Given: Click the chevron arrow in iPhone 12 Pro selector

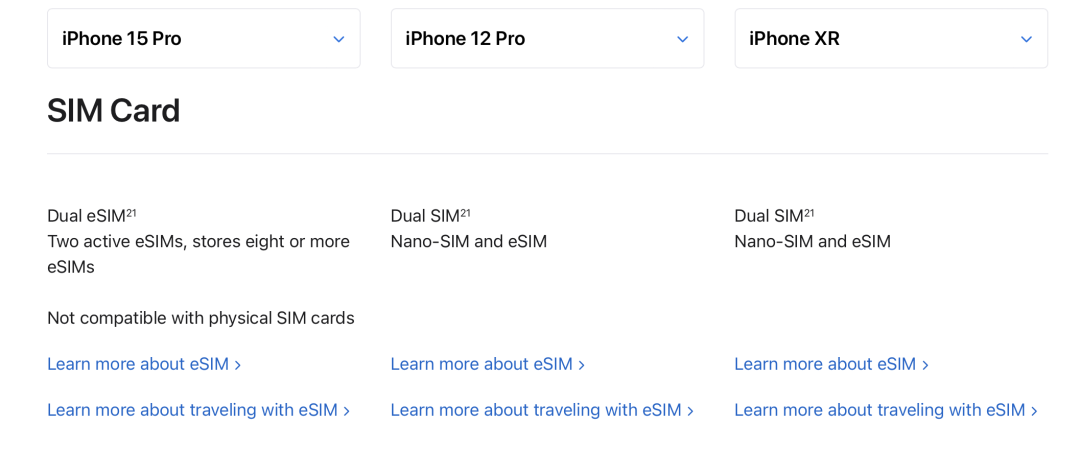Looking at the screenshot, I should pos(683,39).
